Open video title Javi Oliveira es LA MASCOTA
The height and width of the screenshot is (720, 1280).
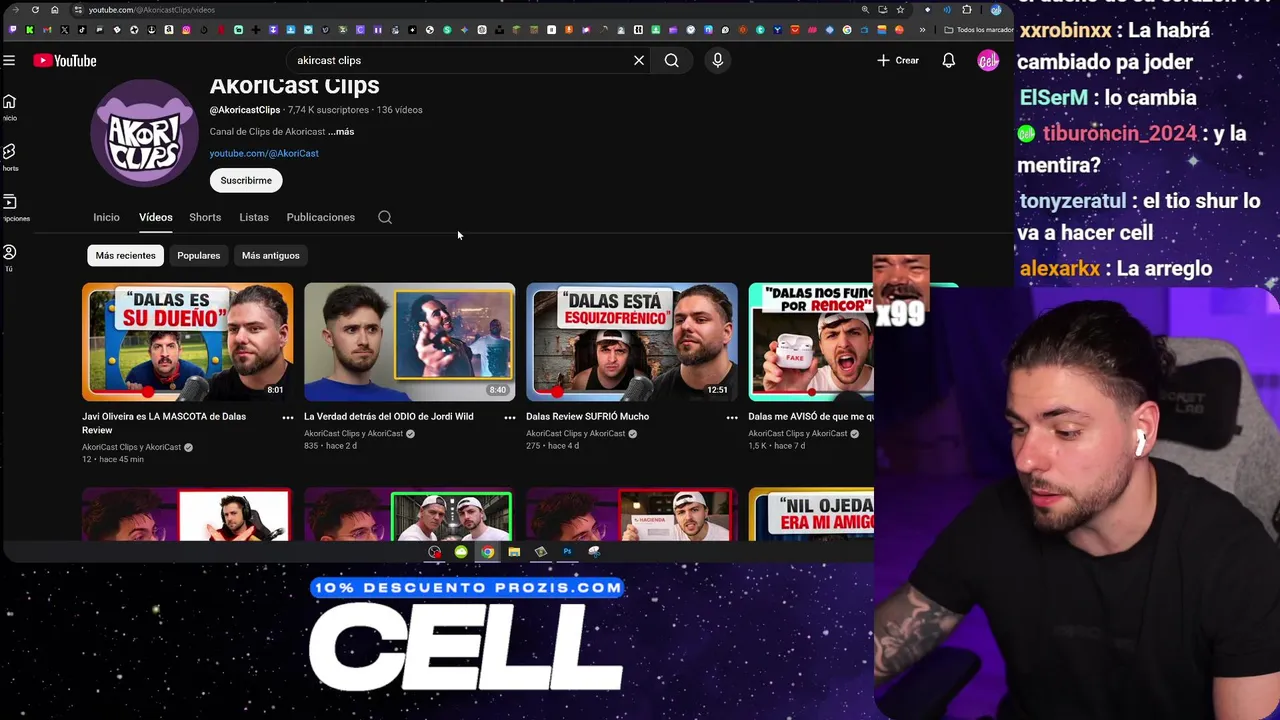point(164,423)
